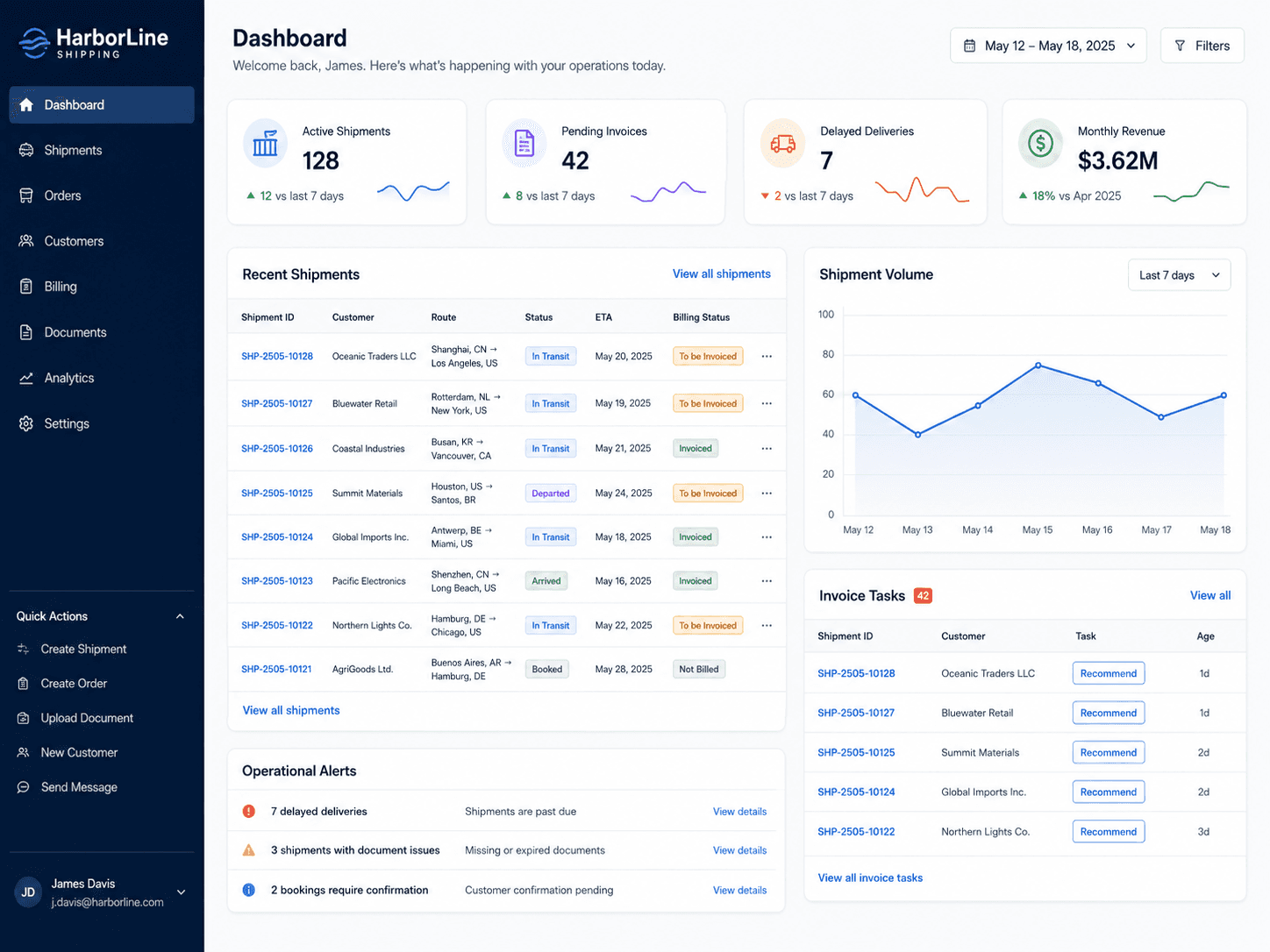Viewport: 1270px width, 952px height.
Task: Select Analytics in the sidebar
Action: pos(102,378)
